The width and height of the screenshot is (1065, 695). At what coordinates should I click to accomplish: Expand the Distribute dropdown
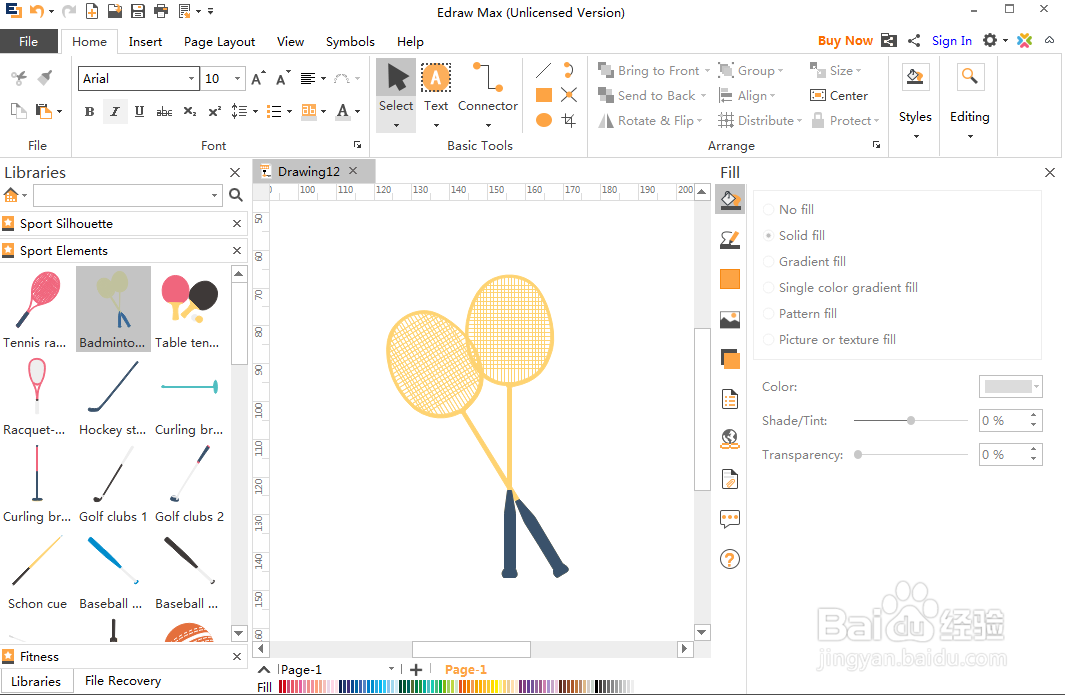(799, 121)
